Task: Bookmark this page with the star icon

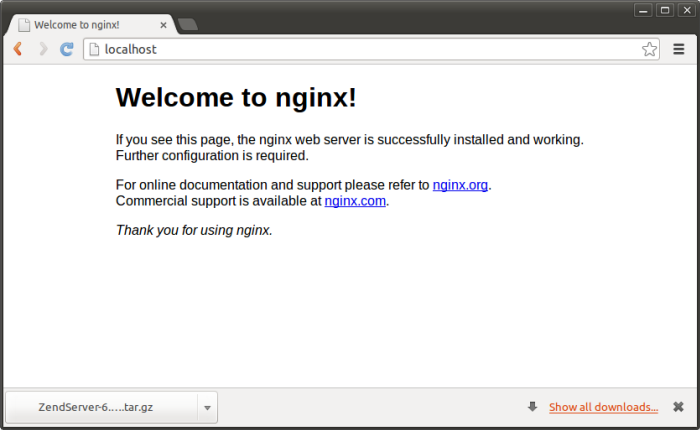Action: (x=649, y=49)
